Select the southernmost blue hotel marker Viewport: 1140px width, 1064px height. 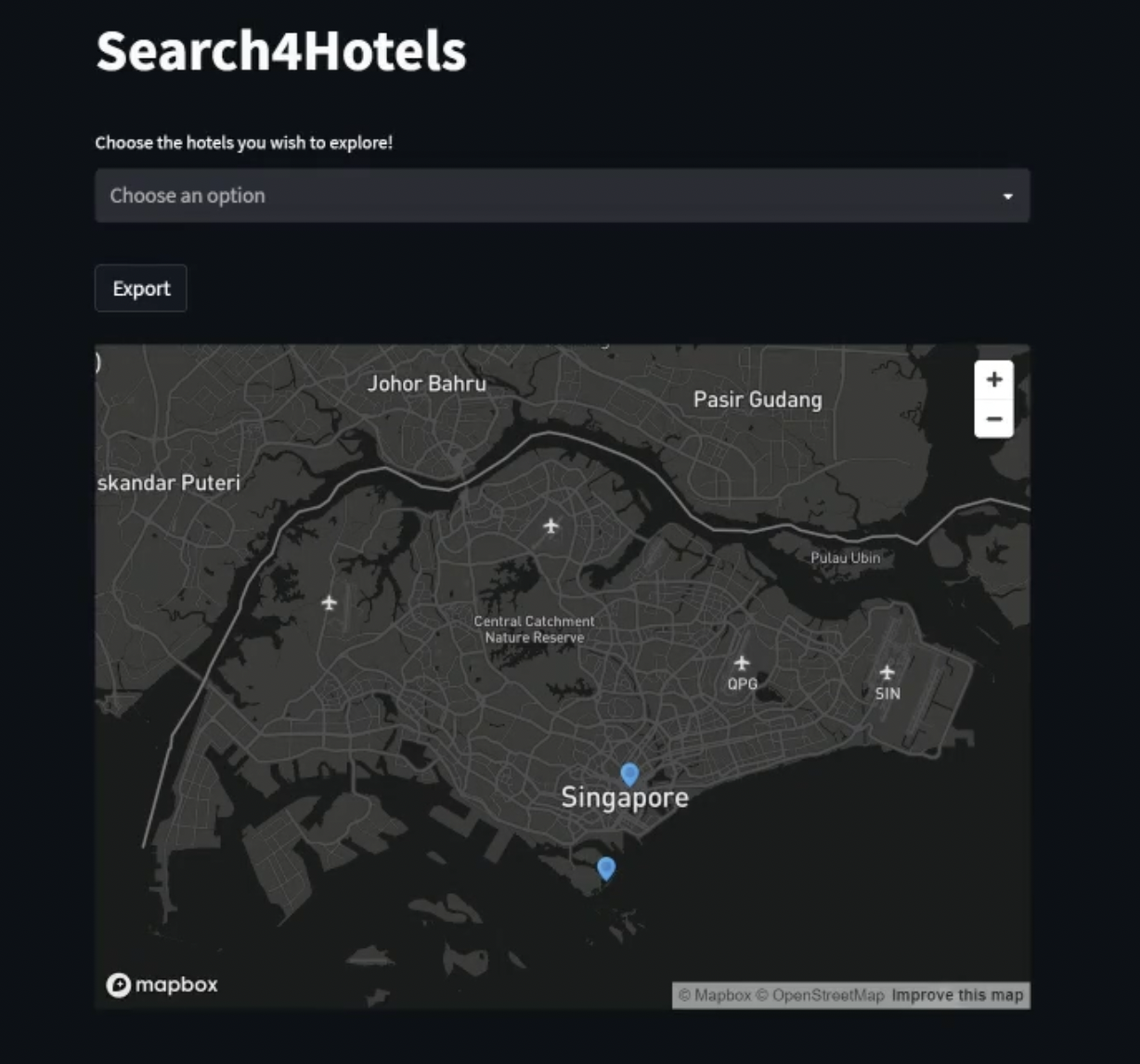(x=606, y=868)
